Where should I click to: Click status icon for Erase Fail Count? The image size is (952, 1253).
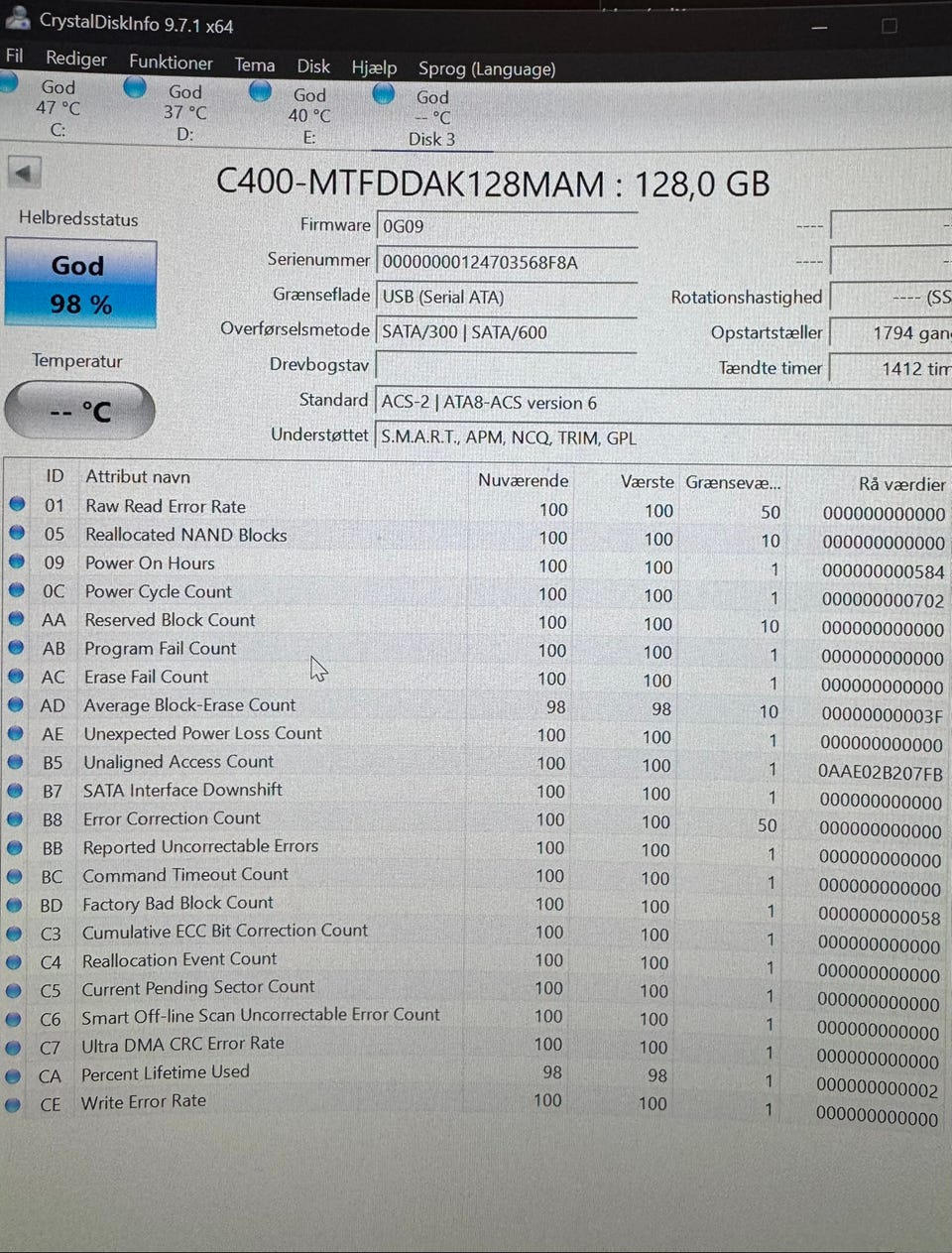click(16, 676)
